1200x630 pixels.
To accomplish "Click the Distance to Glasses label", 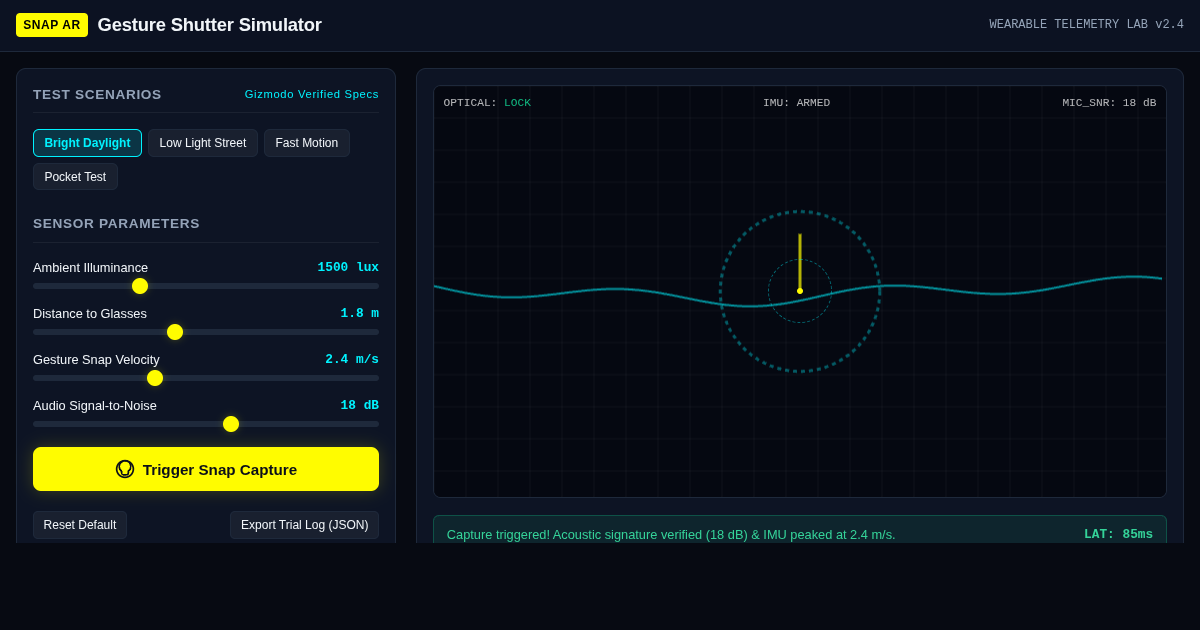I will coord(90,313).
